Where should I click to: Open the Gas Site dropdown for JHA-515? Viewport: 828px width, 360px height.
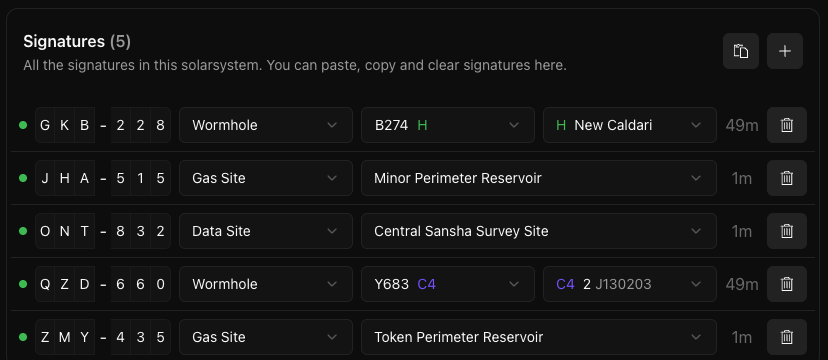coord(266,178)
